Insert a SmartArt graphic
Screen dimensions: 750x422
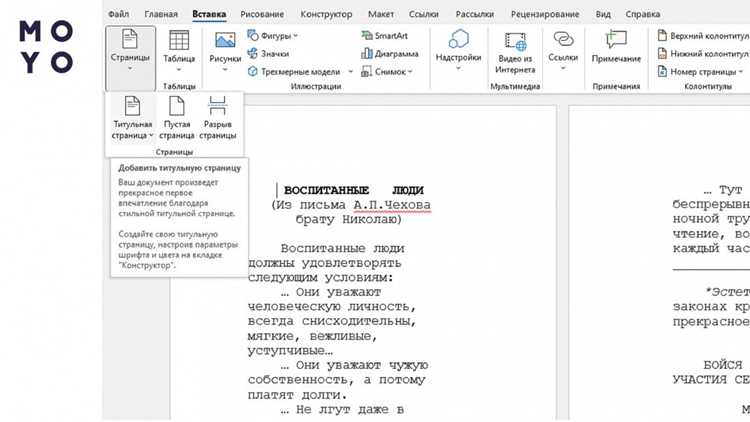(x=385, y=35)
